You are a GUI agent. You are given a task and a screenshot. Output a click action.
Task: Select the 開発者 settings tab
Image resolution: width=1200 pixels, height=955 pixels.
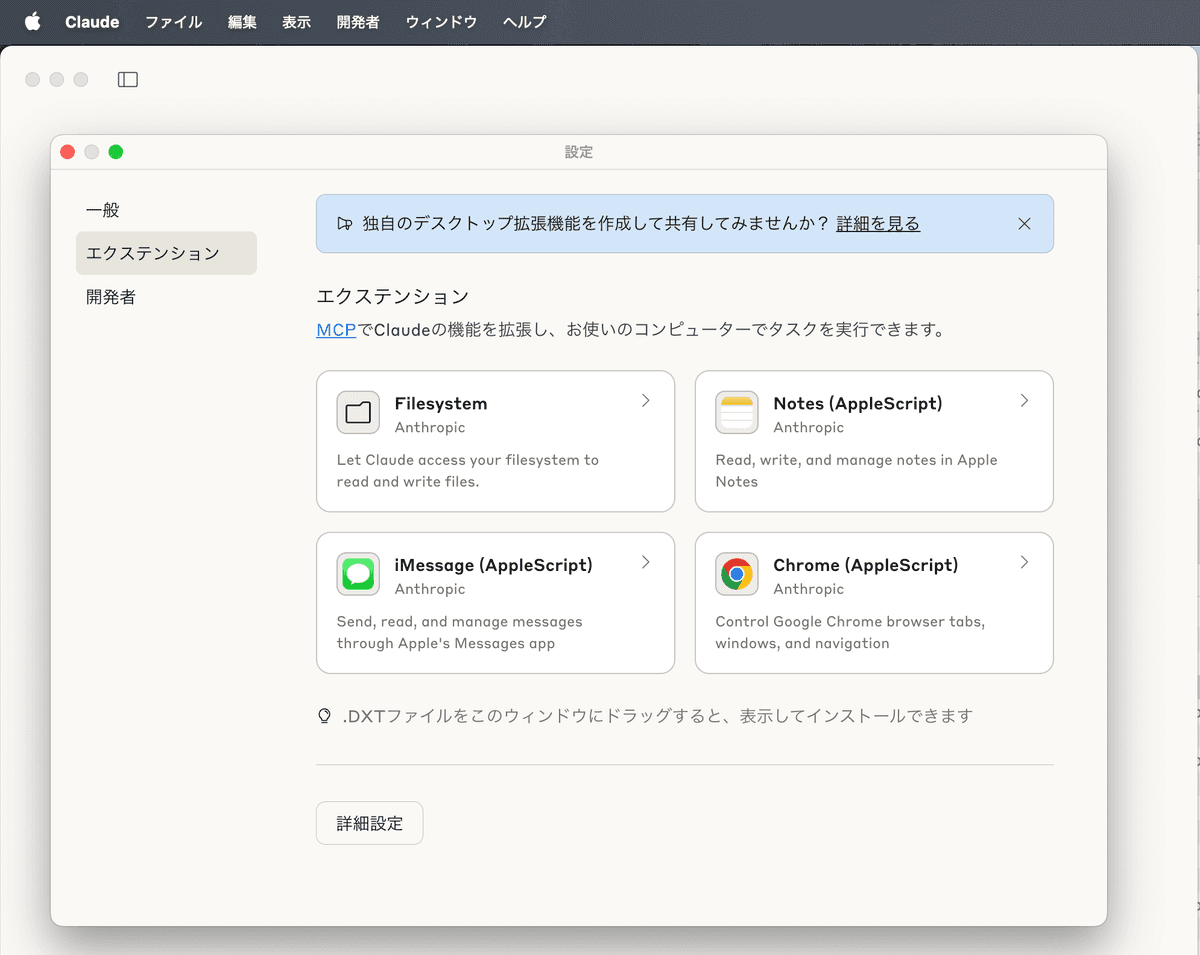[166, 296]
